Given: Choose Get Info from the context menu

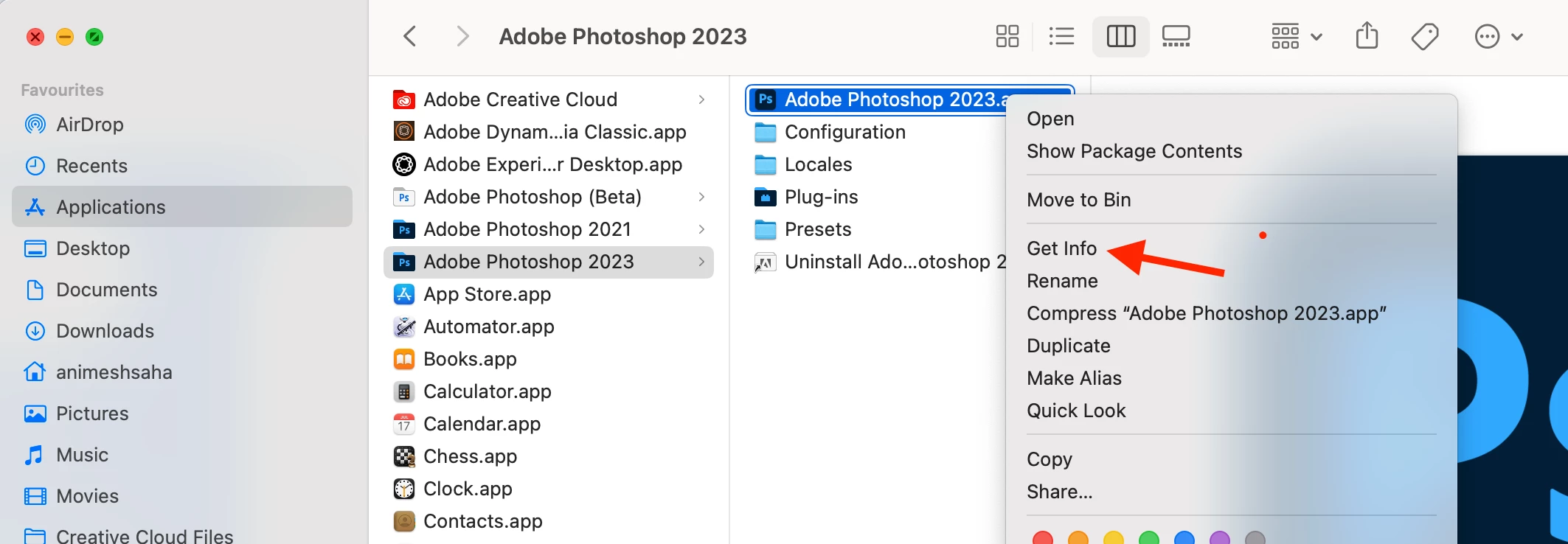Looking at the screenshot, I should (x=1061, y=248).
